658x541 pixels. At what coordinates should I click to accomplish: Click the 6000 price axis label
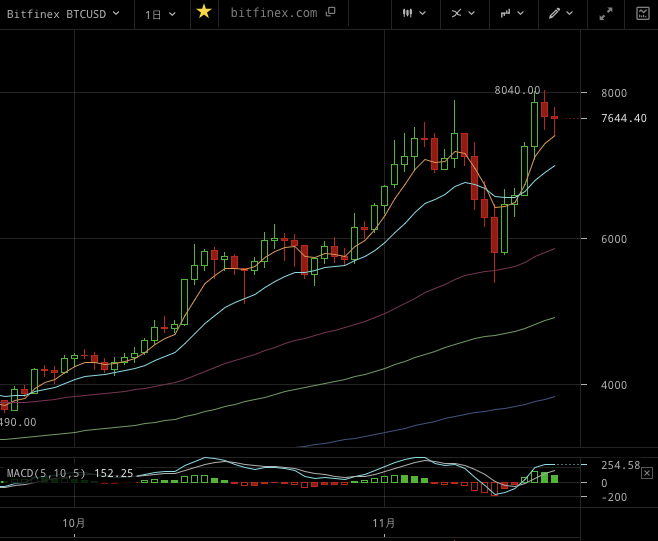(x=614, y=239)
